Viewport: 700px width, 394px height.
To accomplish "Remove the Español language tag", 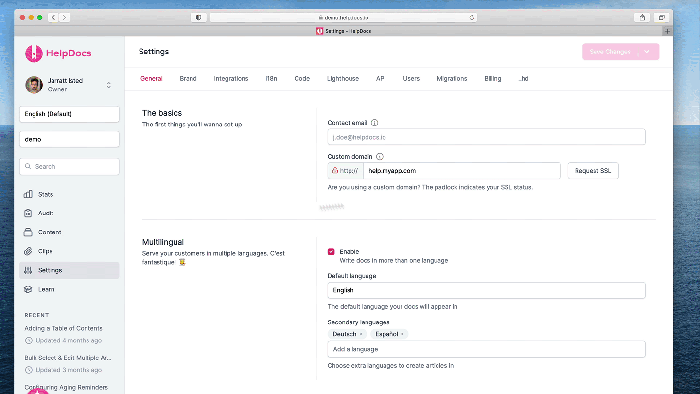I will [x=402, y=334].
